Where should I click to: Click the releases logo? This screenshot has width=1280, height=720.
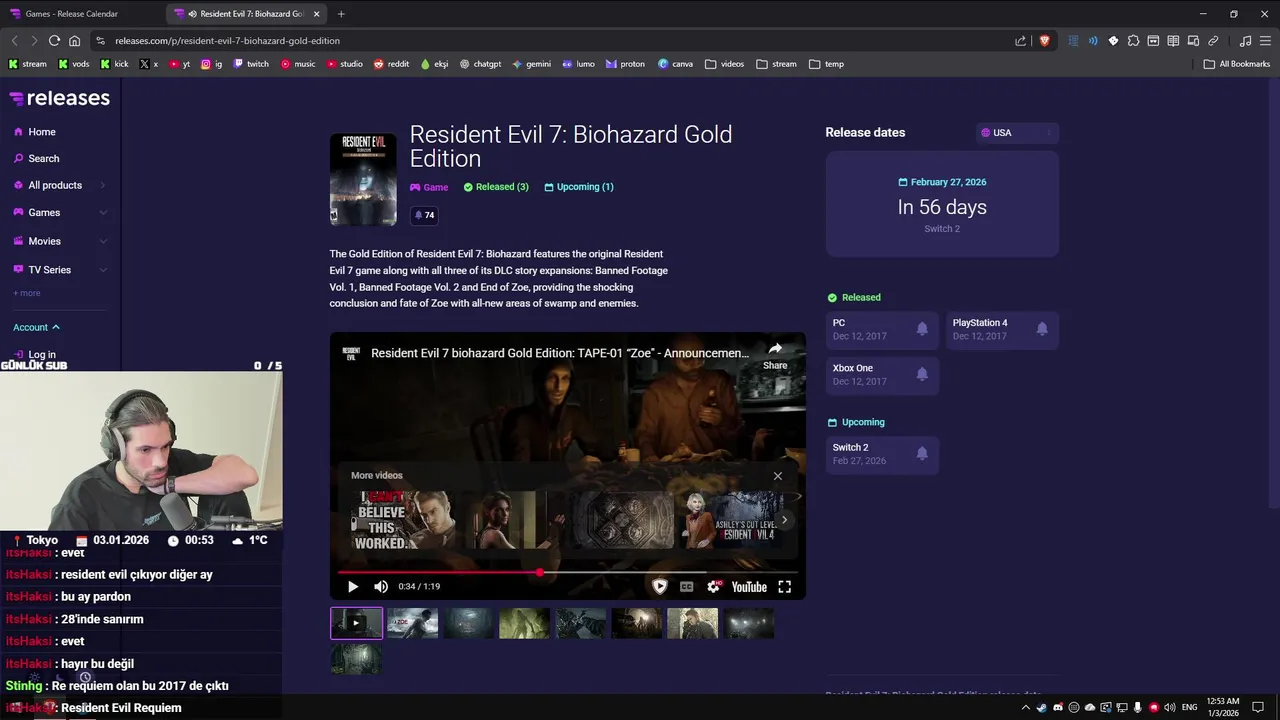coord(60,98)
